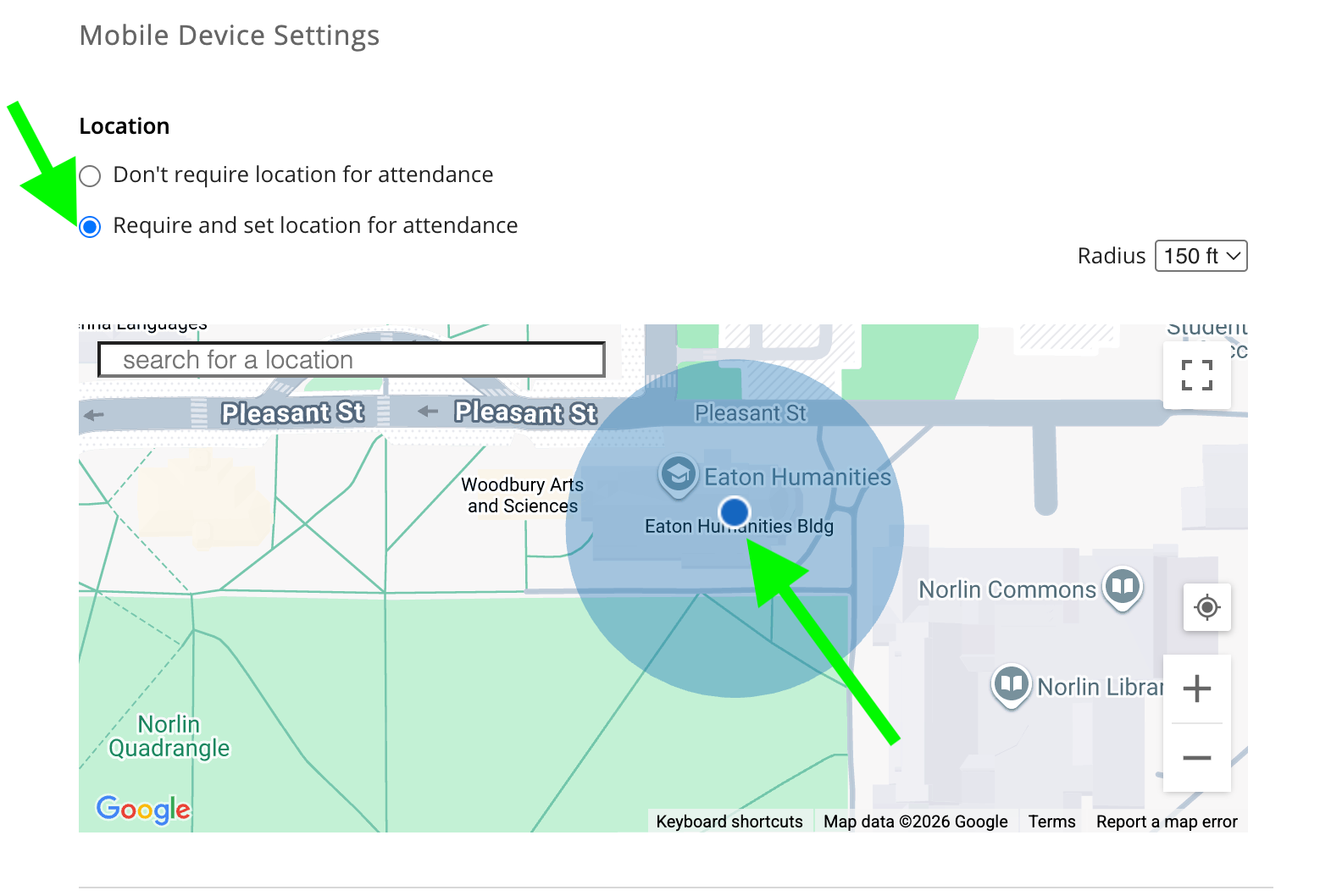Open the Radius dropdown
Screen dimensions: 1320x896
pyautogui.click(x=1201, y=256)
